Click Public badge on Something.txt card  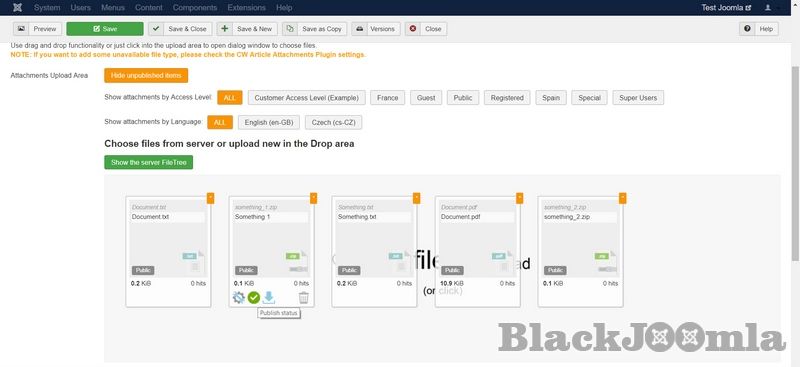(x=349, y=270)
